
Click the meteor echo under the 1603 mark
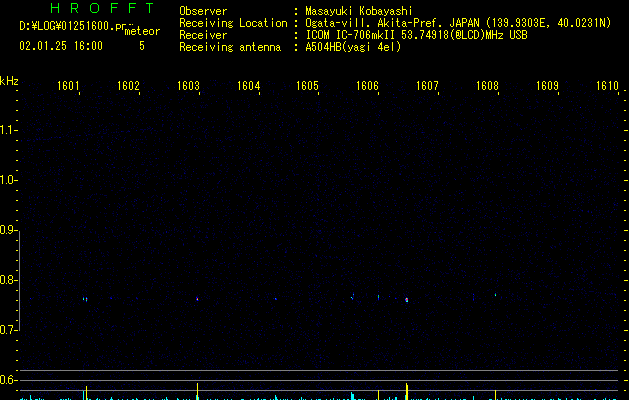pos(197,298)
